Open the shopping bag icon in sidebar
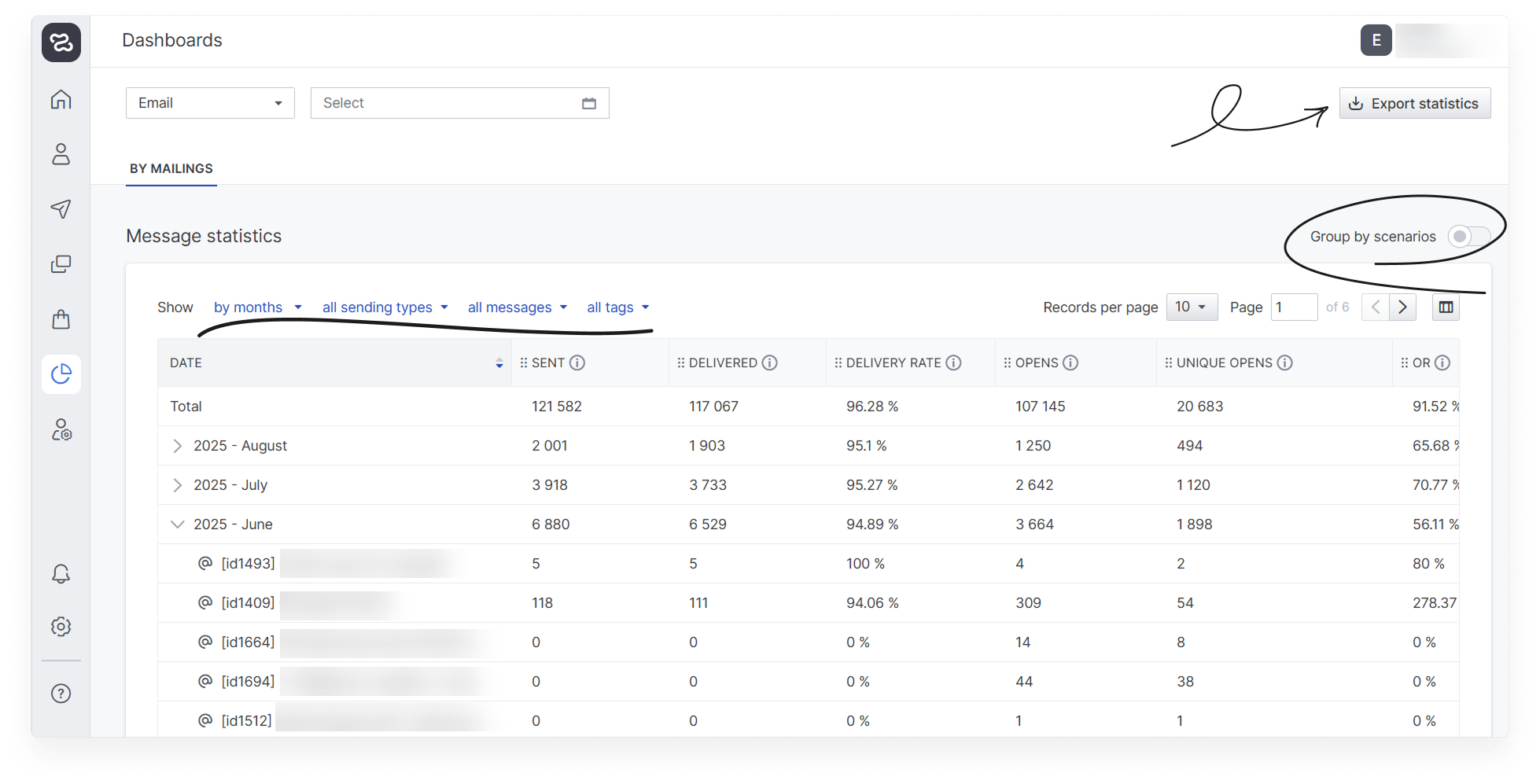The width and height of the screenshot is (1540, 784). point(61,318)
